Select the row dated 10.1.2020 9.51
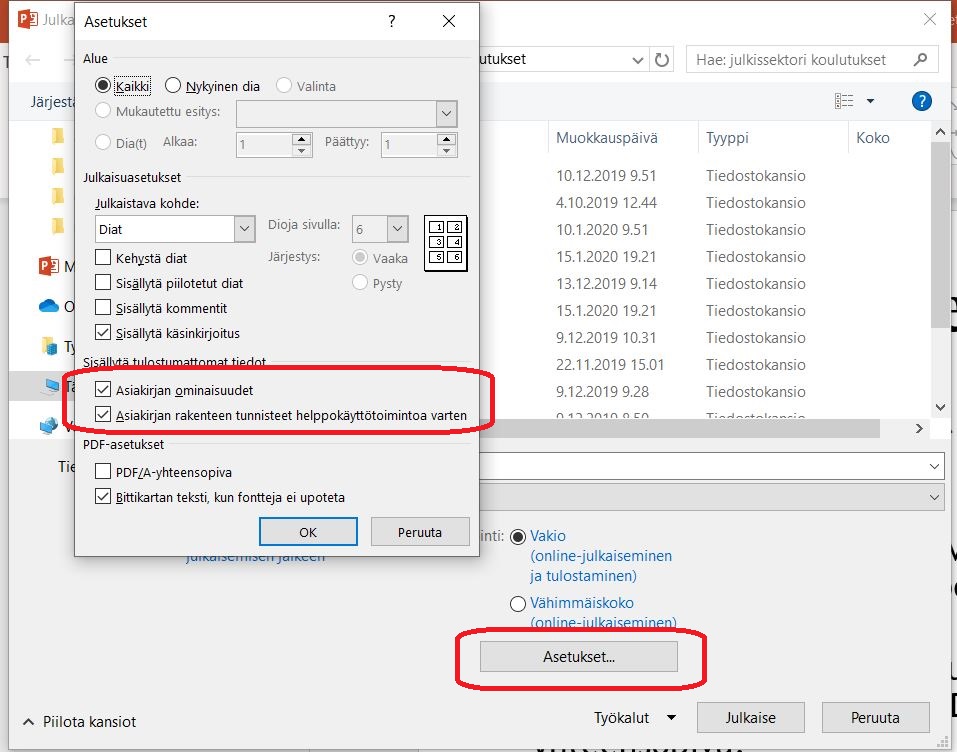 click(x=705, y=230)
